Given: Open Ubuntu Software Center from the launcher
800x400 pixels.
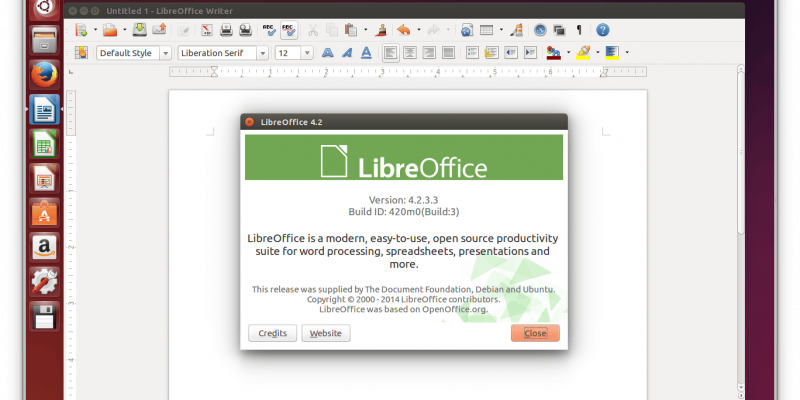Looking at the screenshot, I should coord(44,212).
